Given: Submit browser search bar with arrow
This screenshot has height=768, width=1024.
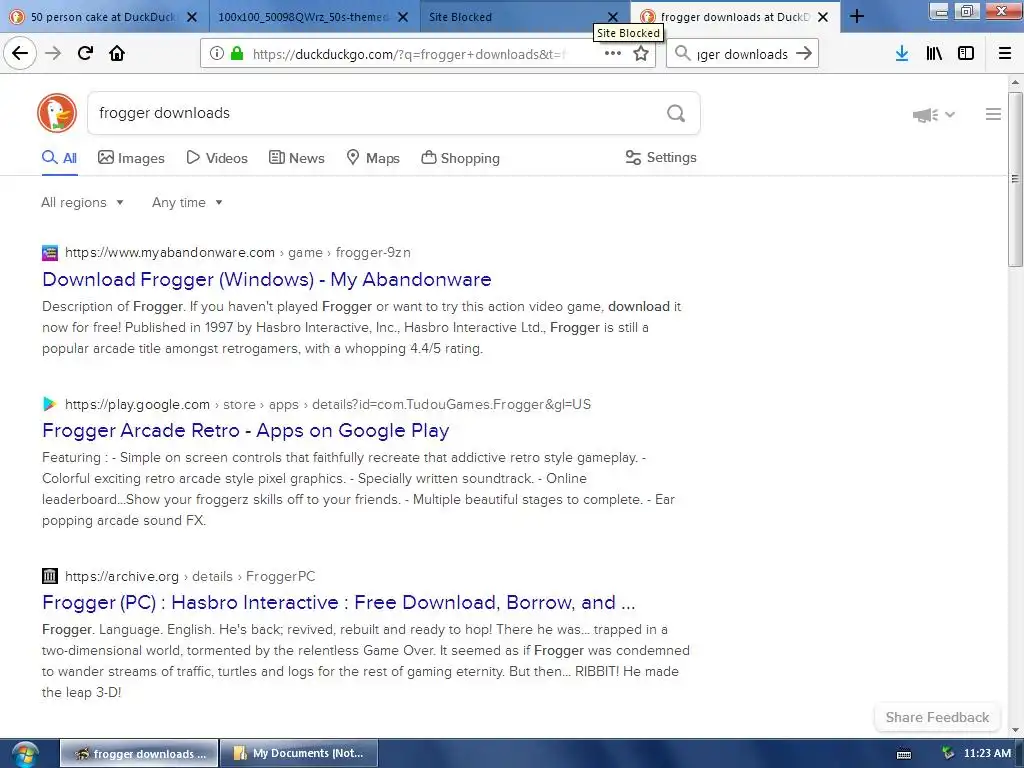Looking at the screenshot, I should [x=804, y=53].
